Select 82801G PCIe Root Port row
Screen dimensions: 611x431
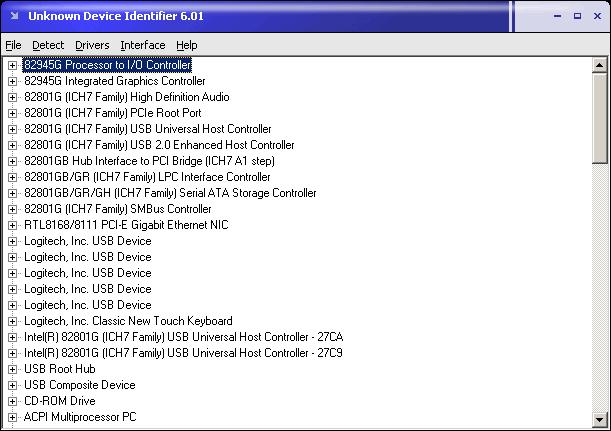click(113, 113)
